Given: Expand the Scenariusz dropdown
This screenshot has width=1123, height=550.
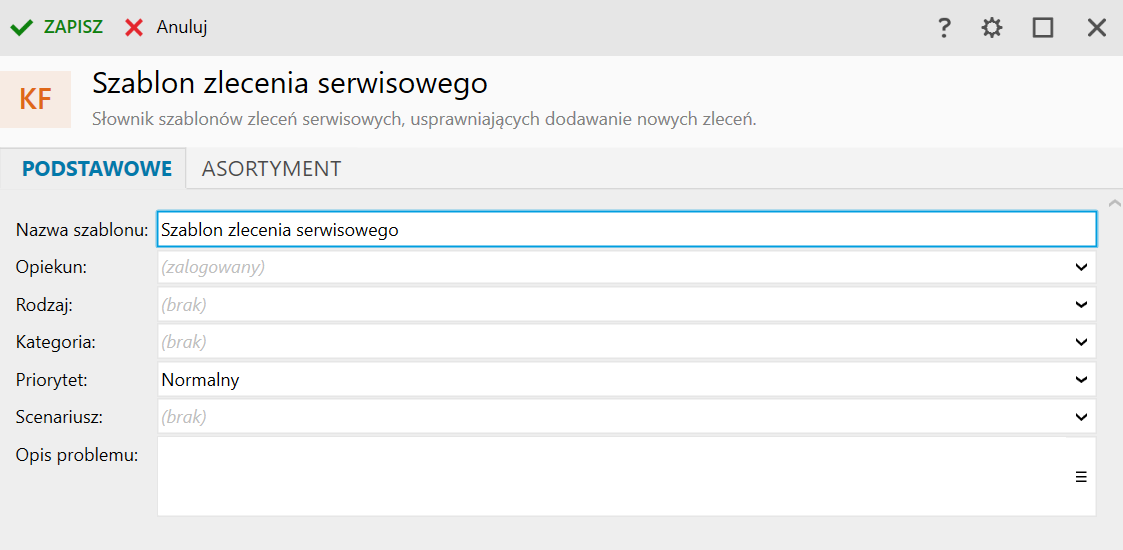Looking at the screenshot, I should pyautogui.click(x=1081, y=417).
